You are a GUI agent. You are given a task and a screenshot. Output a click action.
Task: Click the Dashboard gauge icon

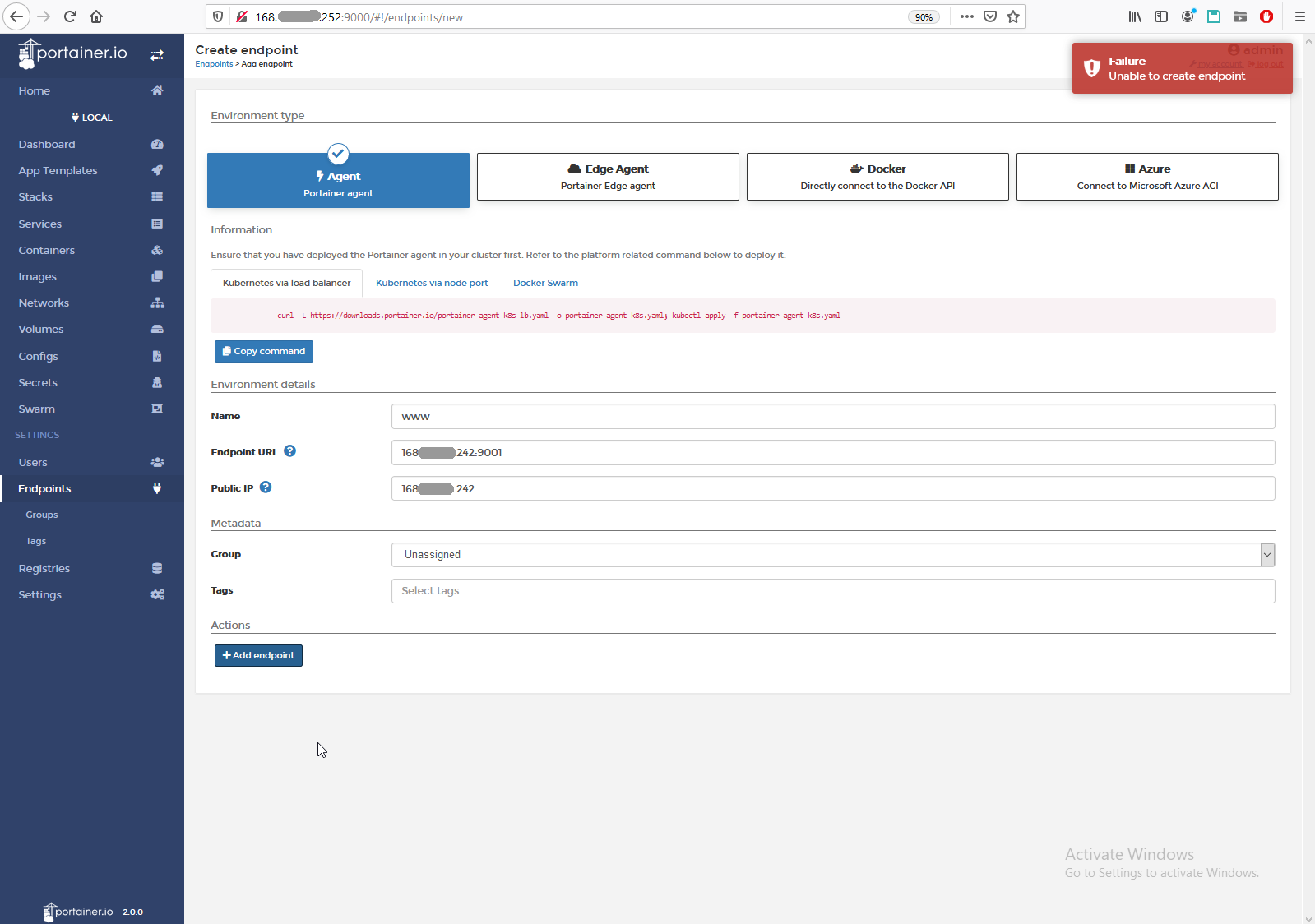[157, 144]
